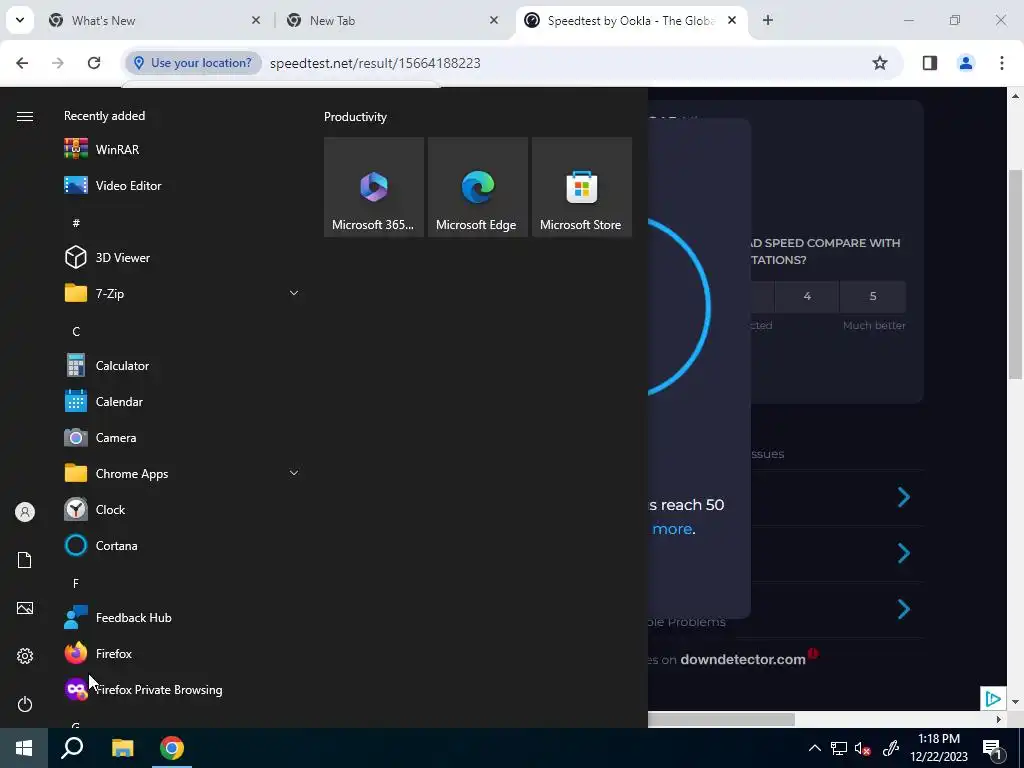
Task: Open Chrome tab search dropdown
Action: pos(20,20)
